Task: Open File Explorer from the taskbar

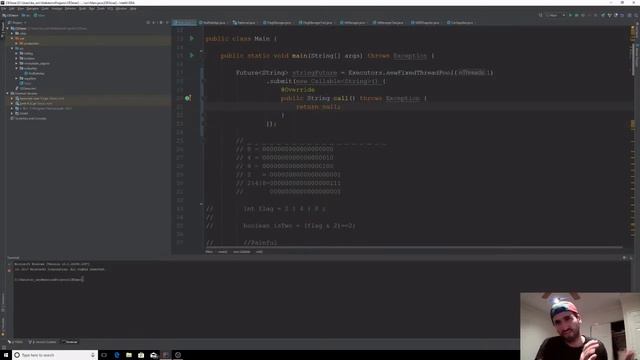Action: (x=129, y=355)
